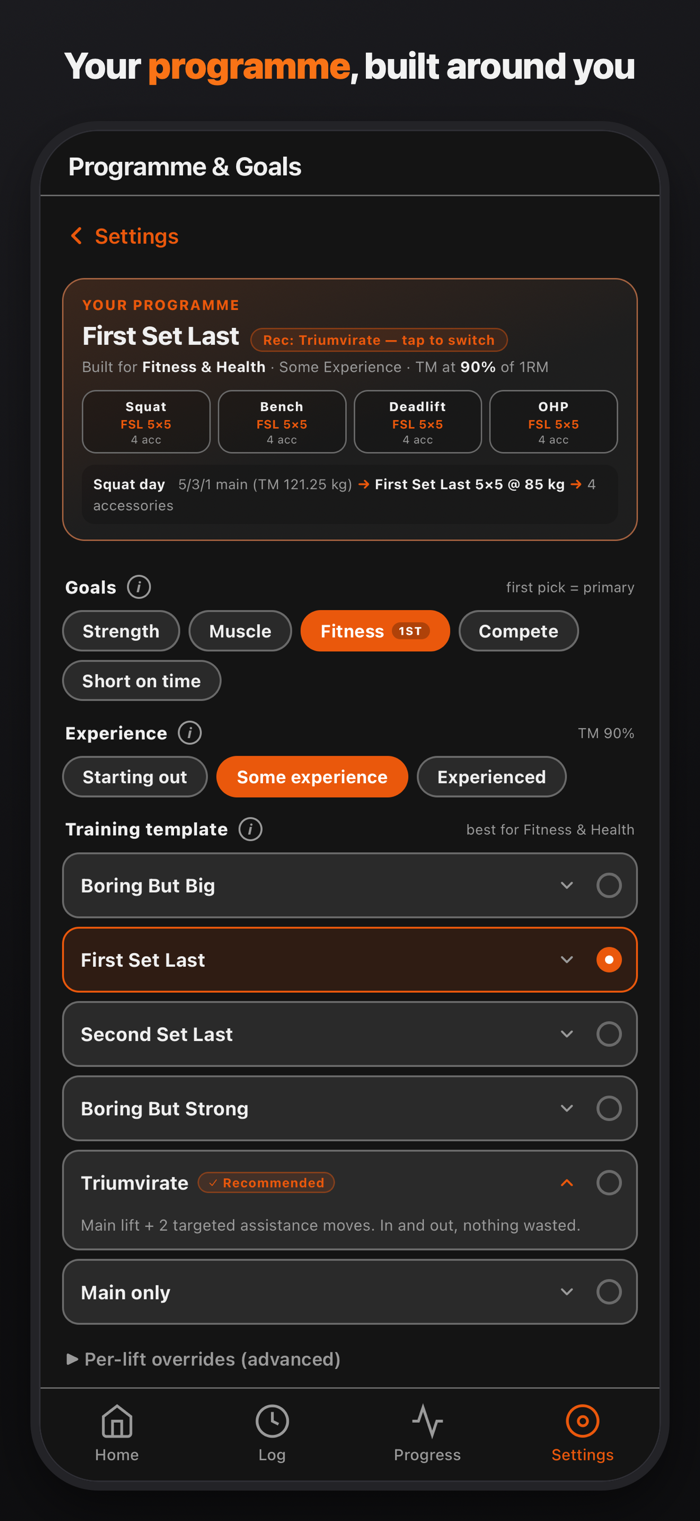Tap Rec: Triumvirate switch badge

[379, 340]
